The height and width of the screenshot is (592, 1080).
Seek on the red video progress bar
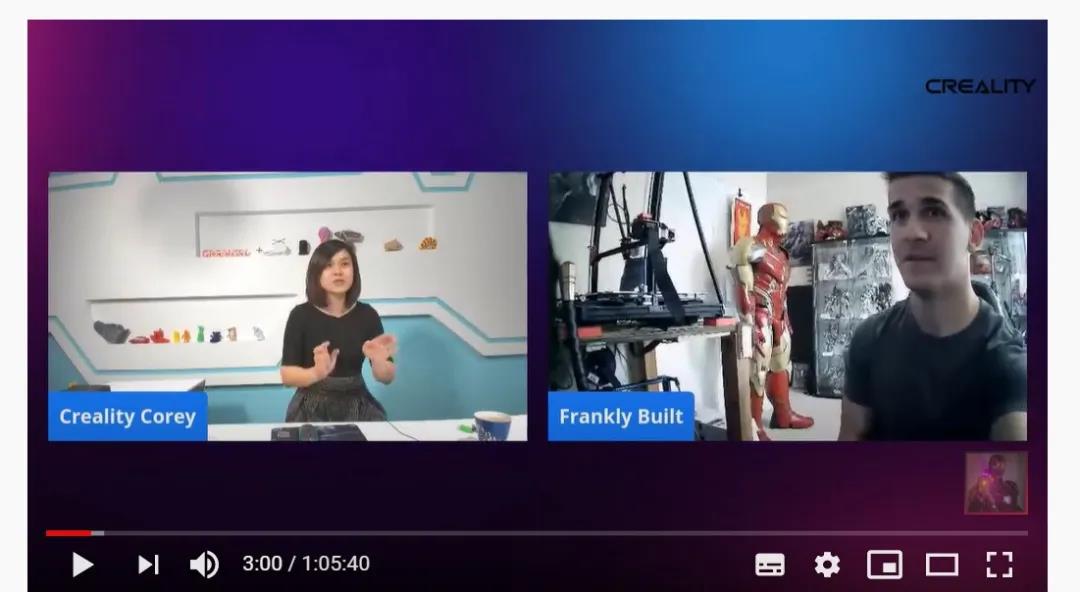[x=537, y=533]
